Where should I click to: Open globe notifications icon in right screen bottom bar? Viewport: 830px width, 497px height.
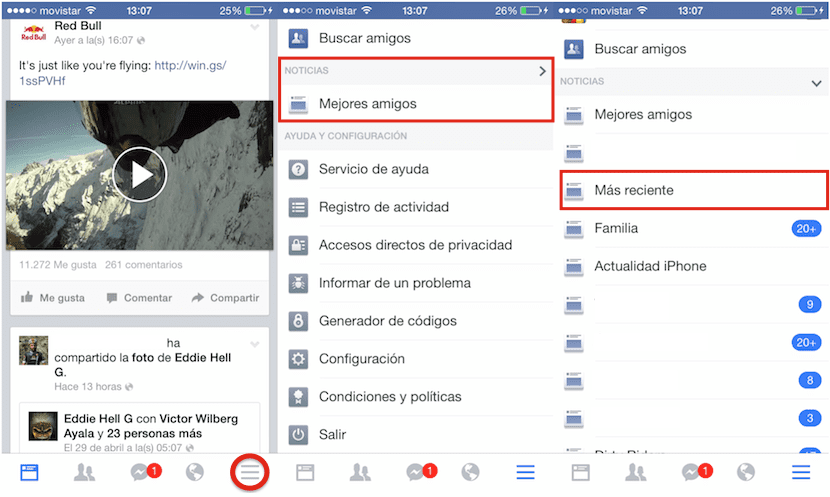tap(746, 472)
